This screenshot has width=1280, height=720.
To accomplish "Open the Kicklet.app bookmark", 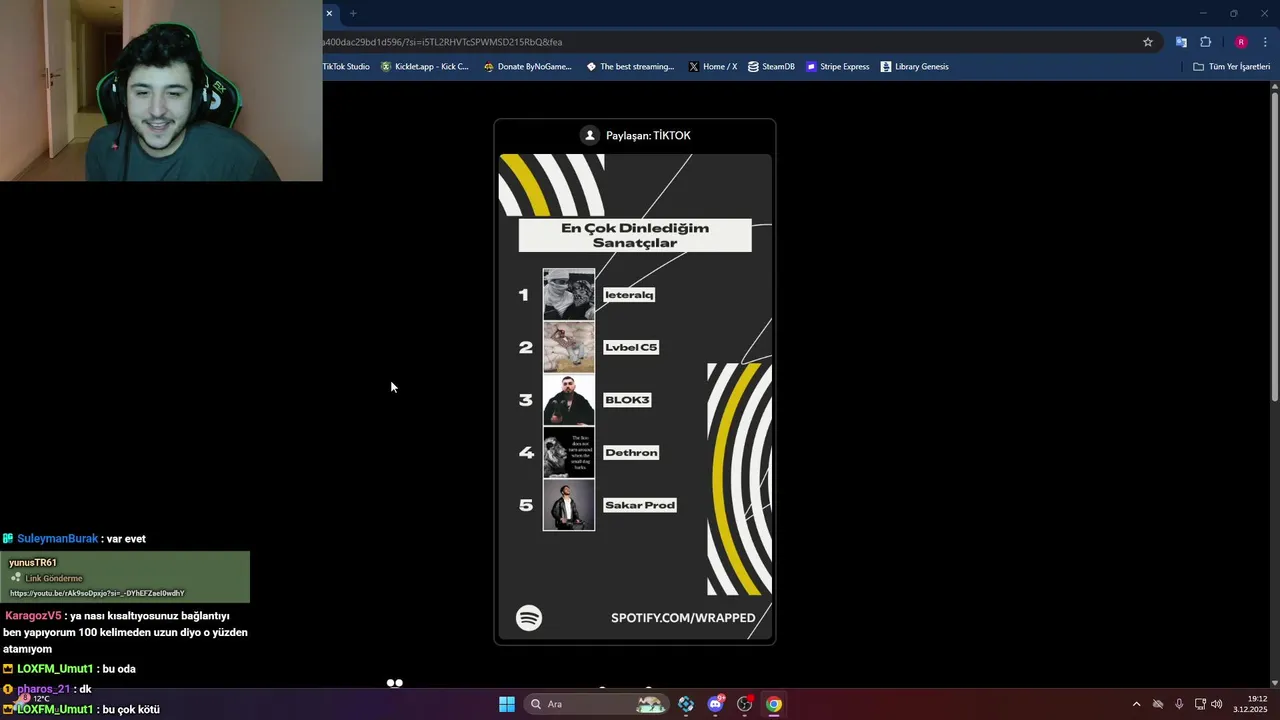I will coord(425,67).
